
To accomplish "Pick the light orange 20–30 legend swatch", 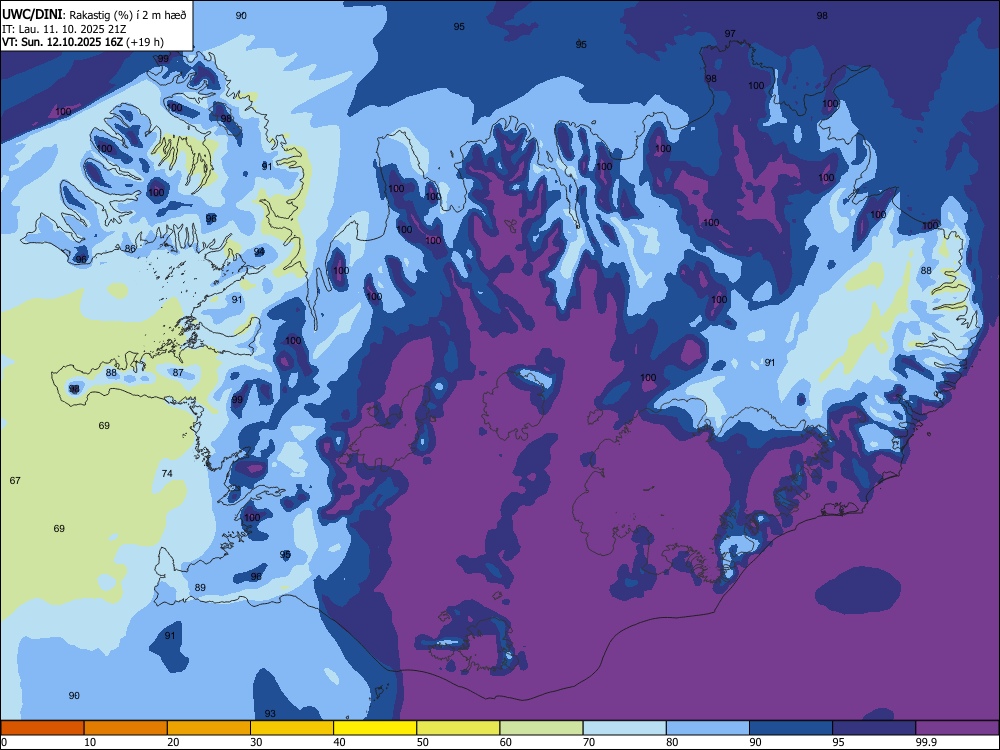I will (x=209, y=728).
